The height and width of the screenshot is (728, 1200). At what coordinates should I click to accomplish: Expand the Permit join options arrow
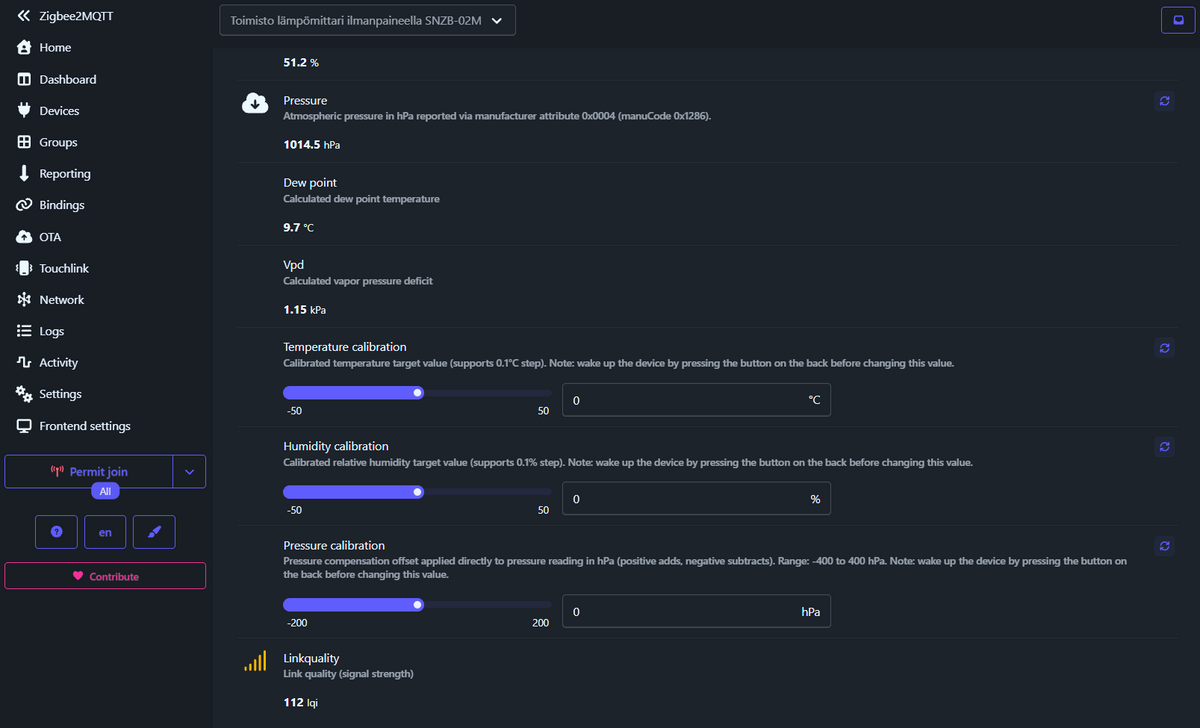[x=189, y=472]
